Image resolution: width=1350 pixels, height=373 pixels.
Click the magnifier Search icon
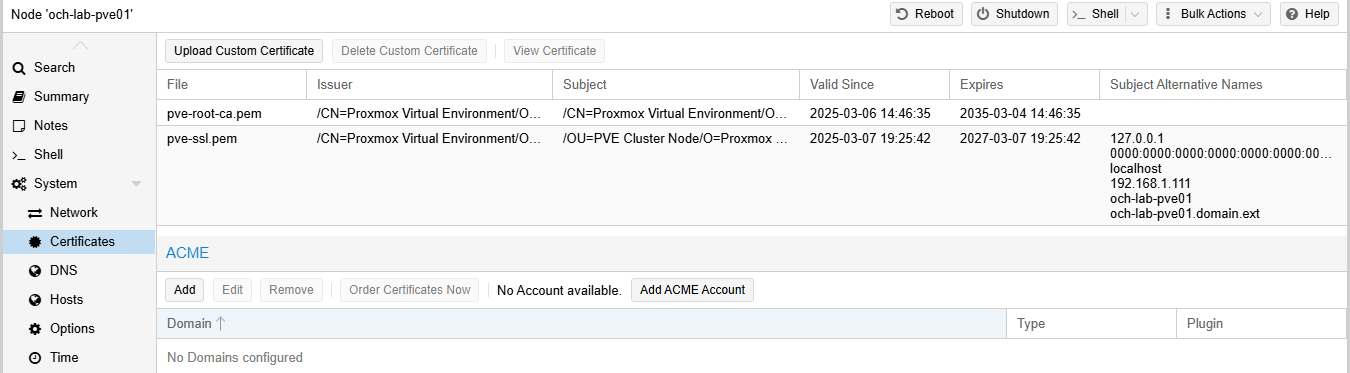pyautogui.click(x=18, y=68)
